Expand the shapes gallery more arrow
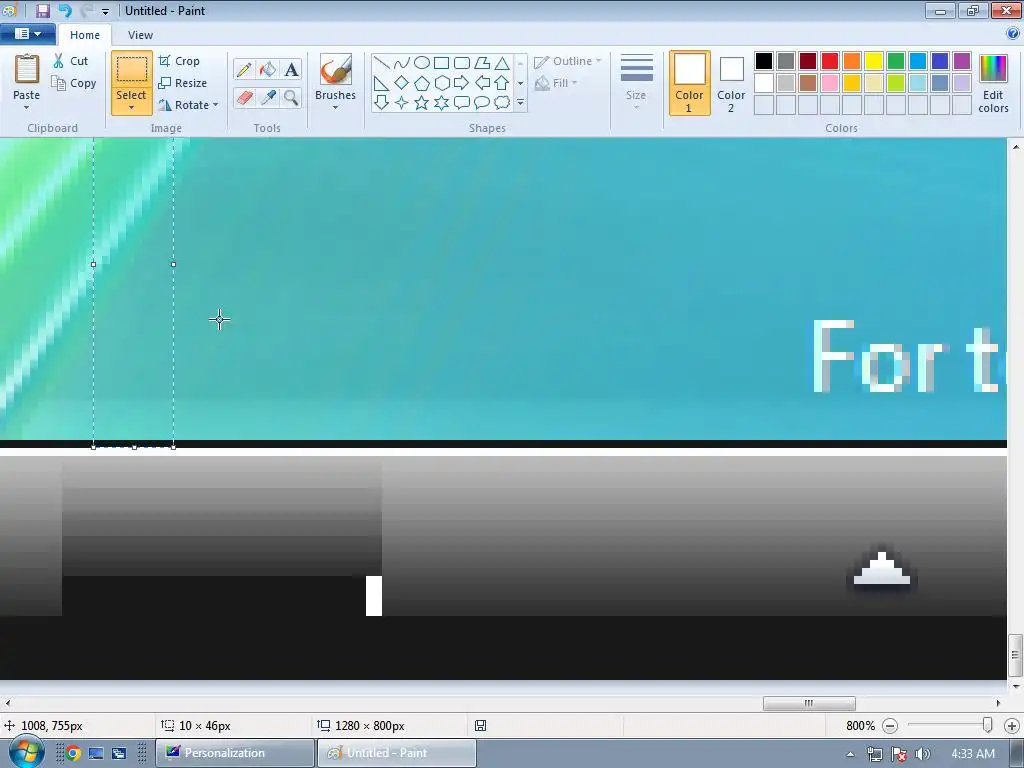The width and height of the screenshot is (1024, 768). point(520,103)
